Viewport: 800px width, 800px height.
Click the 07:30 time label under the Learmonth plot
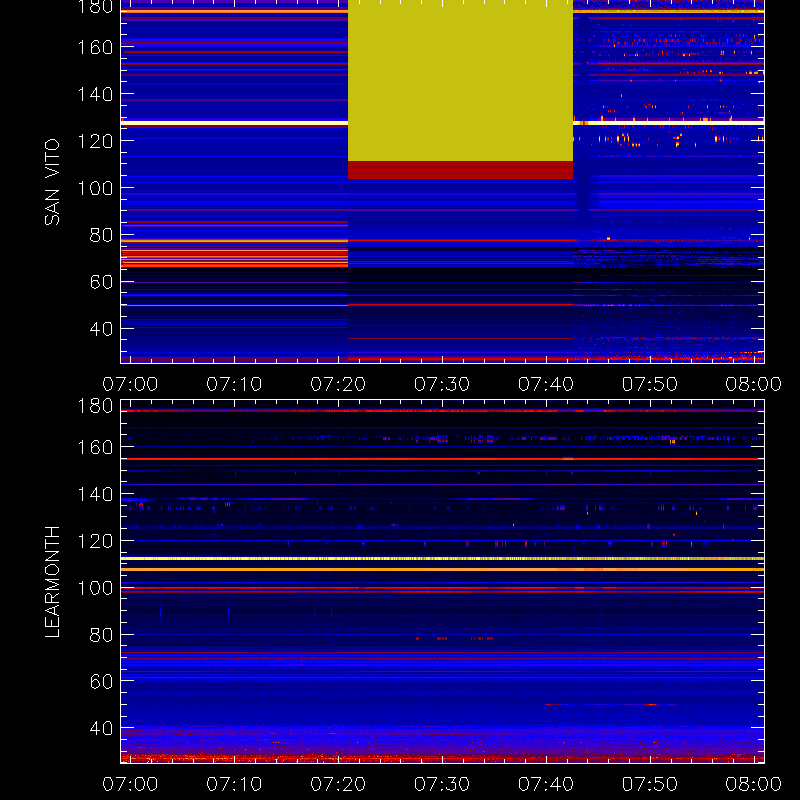pos(442,784)
